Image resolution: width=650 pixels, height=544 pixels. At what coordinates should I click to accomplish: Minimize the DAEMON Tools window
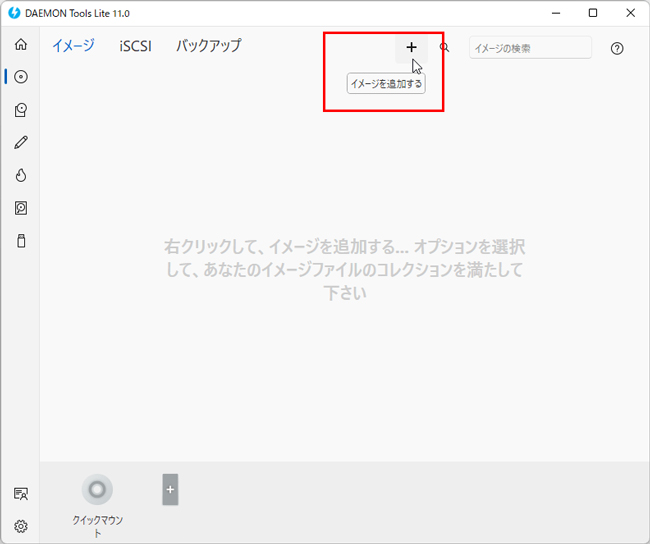(x=556, y=13)
